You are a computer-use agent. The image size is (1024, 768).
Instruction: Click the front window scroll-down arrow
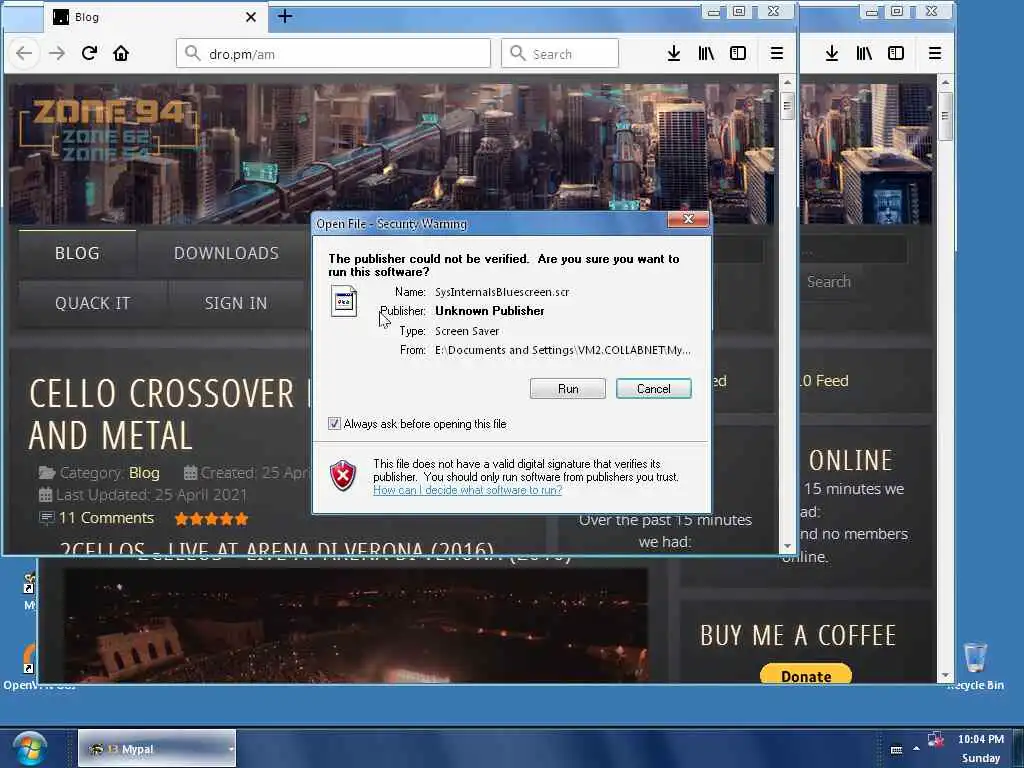click(787, 546)
